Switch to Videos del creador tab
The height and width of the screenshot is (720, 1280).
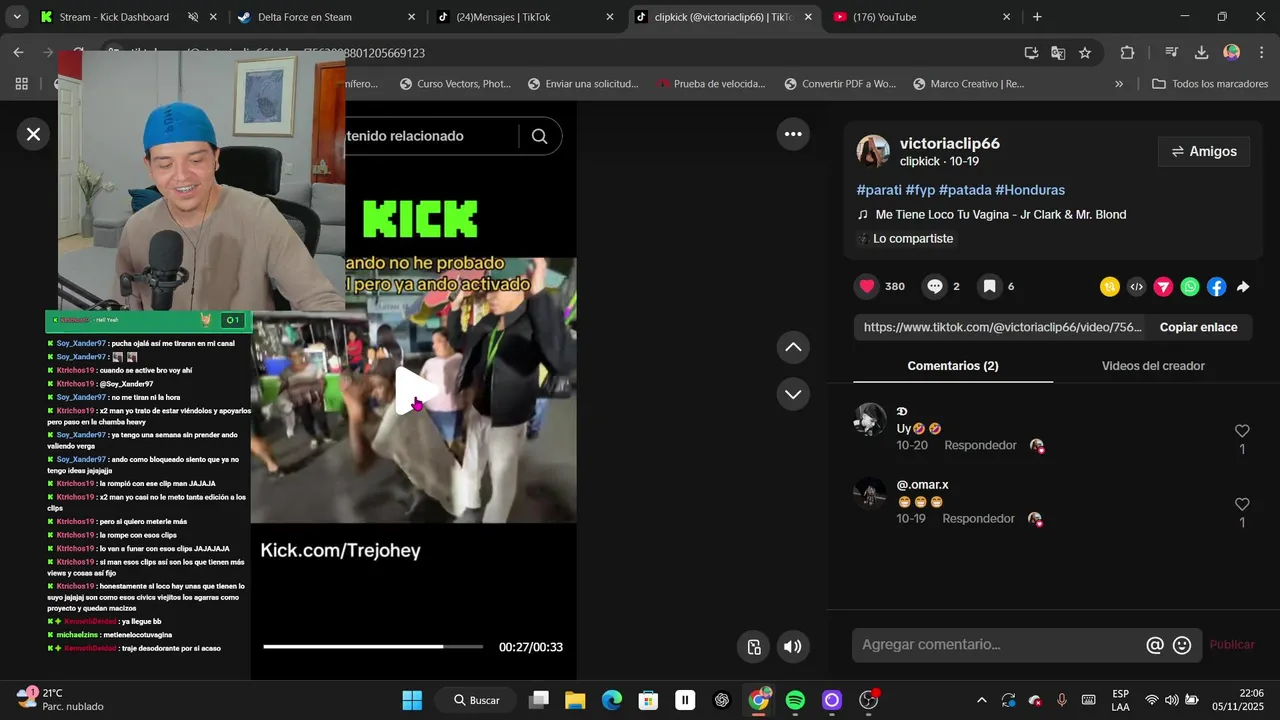1153,366
